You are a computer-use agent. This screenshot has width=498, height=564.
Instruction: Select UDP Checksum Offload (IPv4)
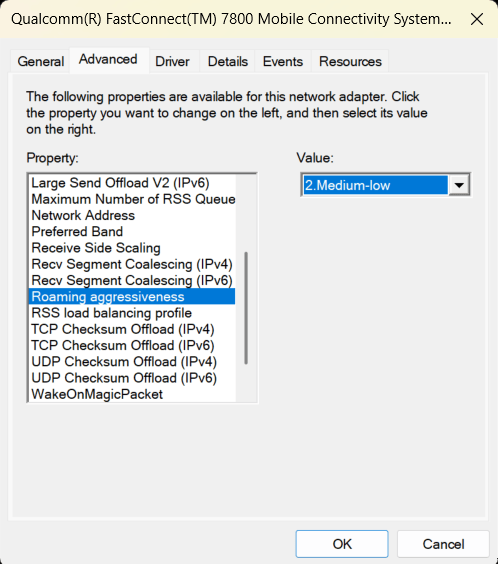[x=132, y=361]
